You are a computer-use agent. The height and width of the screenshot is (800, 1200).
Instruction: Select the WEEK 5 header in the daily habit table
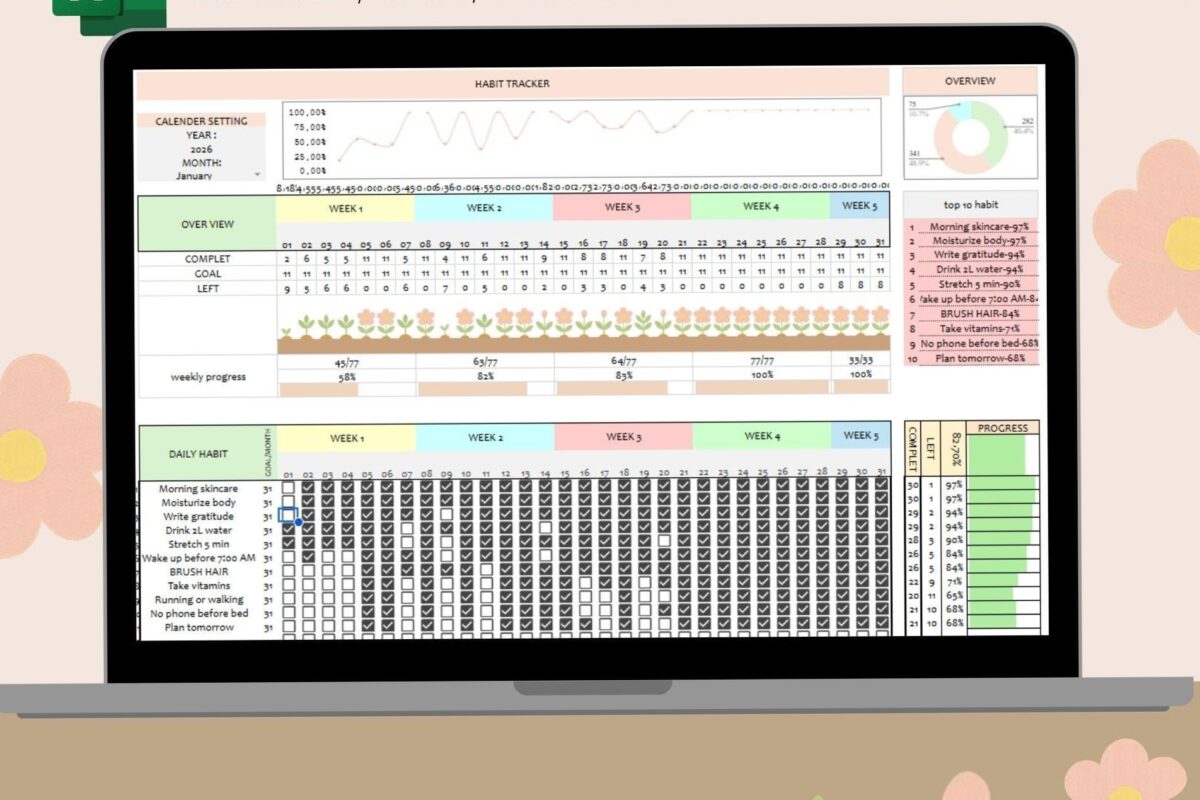pyautogui.click(x=859, y=436)
